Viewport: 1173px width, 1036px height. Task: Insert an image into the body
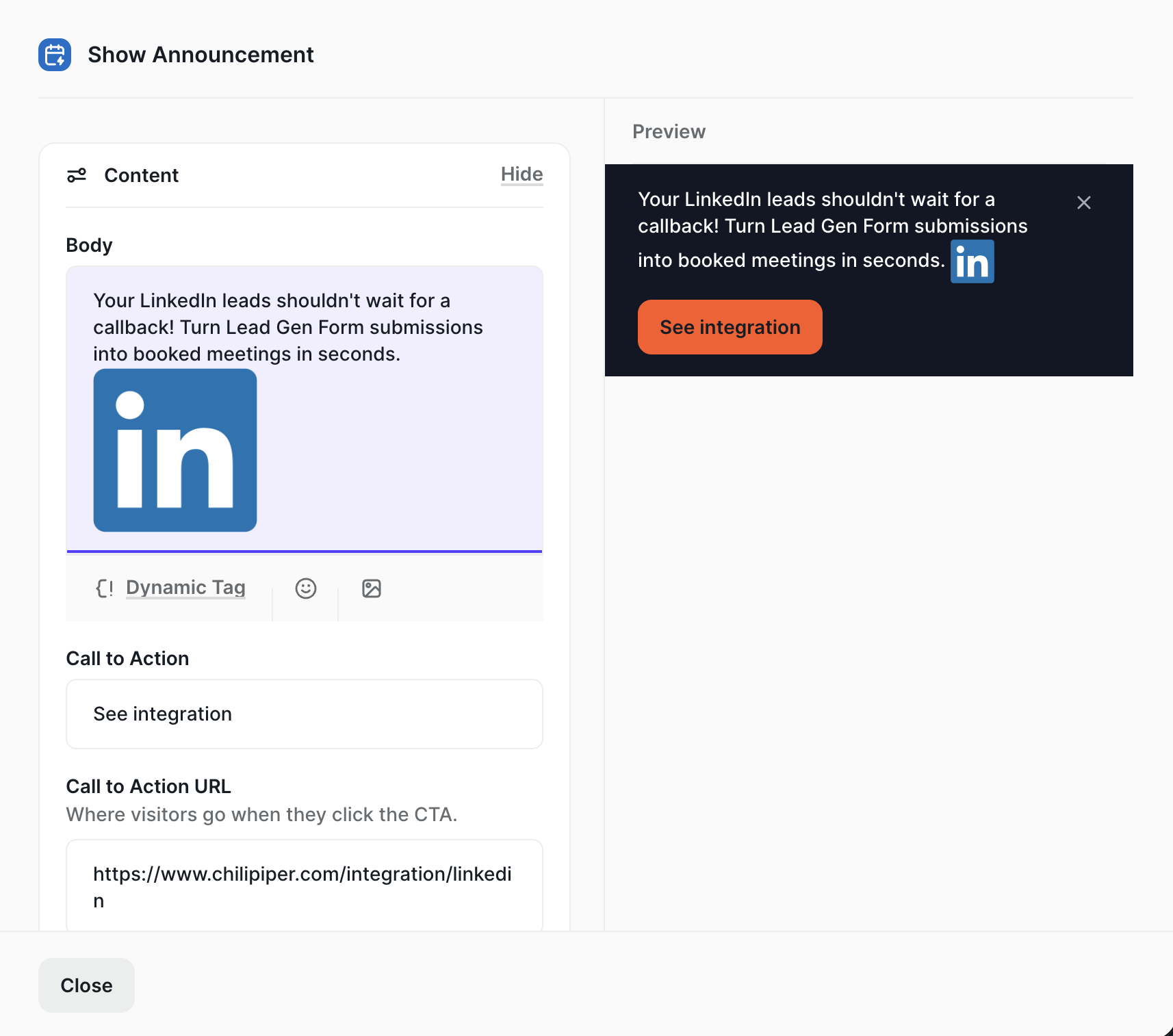tap(372, 588)
